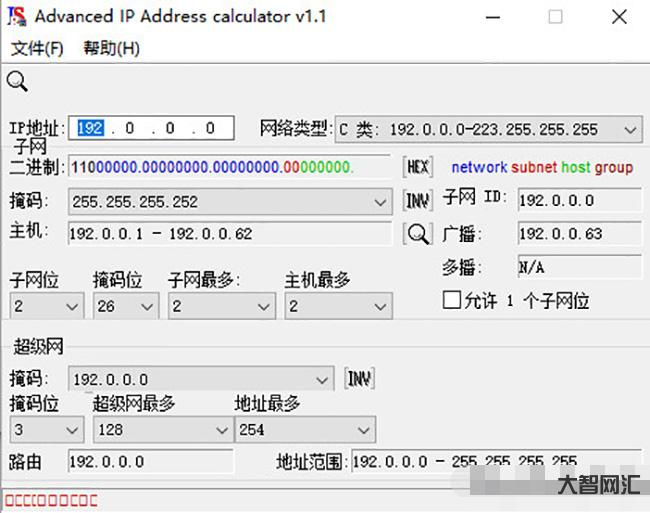Click the supernet INV button
The height and width of the screenshot is (513, 650).
[x=359, y=379]
